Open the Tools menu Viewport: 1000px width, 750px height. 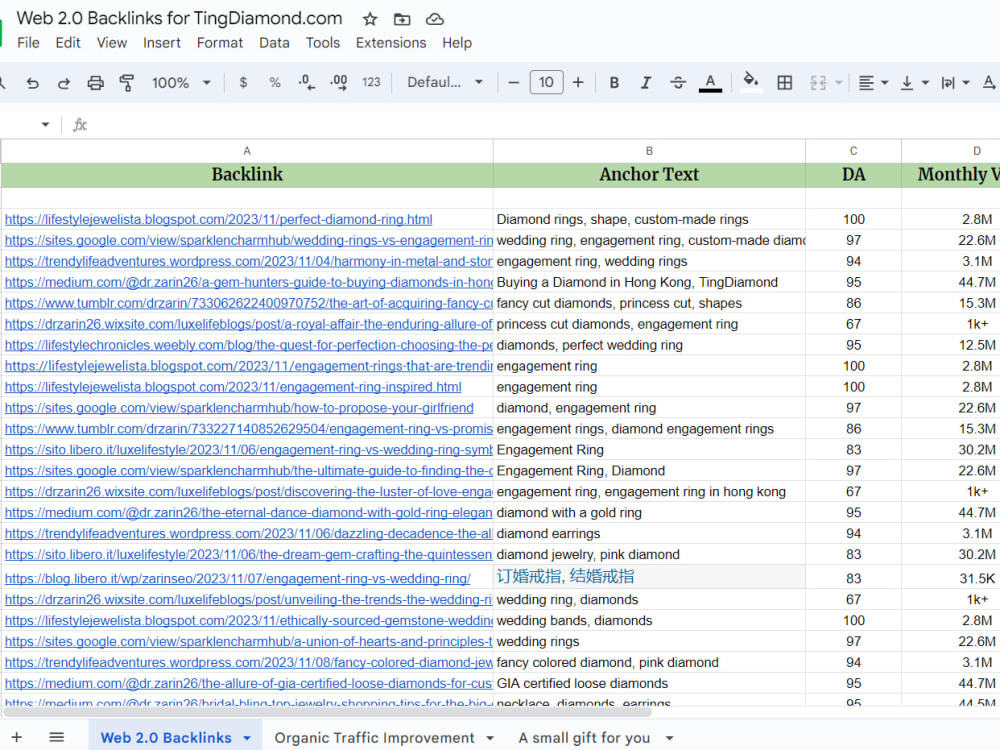coord(323,43)
